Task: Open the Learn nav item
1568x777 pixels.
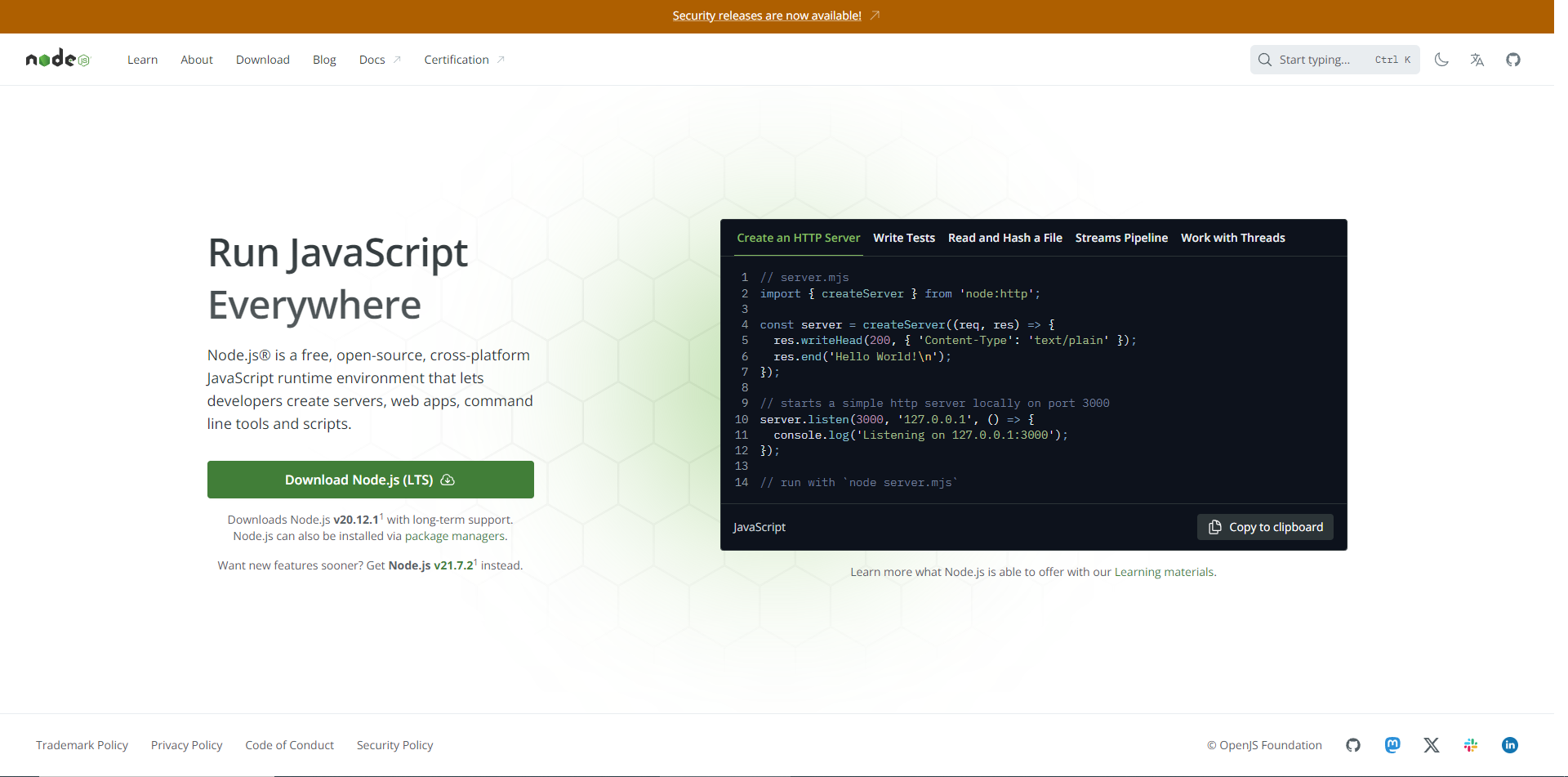Action: click(x=142, y=60)
